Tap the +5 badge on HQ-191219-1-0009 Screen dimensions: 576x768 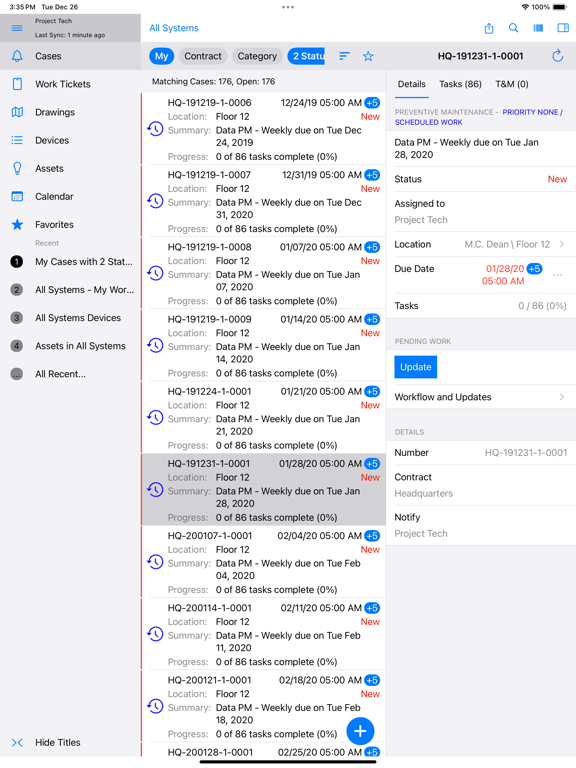[x=372, y=319]
